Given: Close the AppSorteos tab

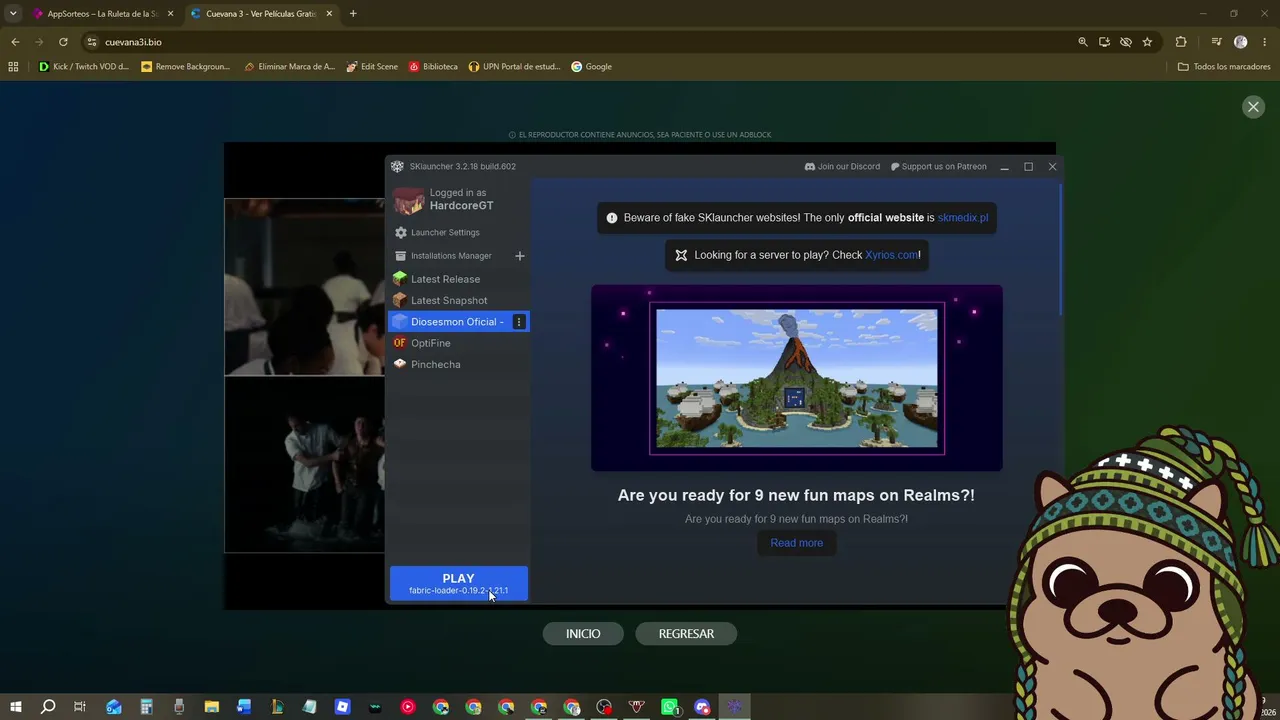Looking at the screenshot, I should [171, 14].
